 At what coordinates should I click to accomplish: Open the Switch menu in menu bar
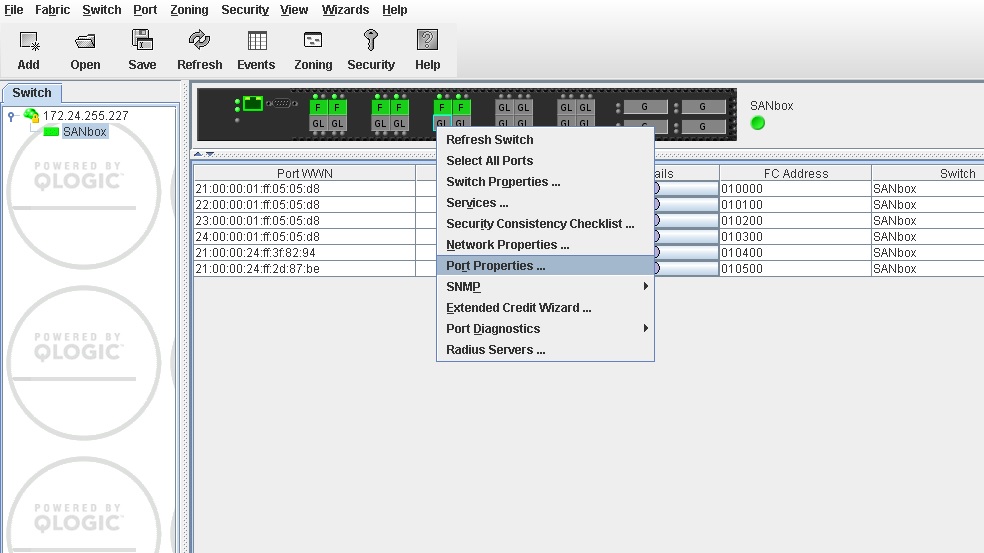pyautogui.click(x=102, y=10)
